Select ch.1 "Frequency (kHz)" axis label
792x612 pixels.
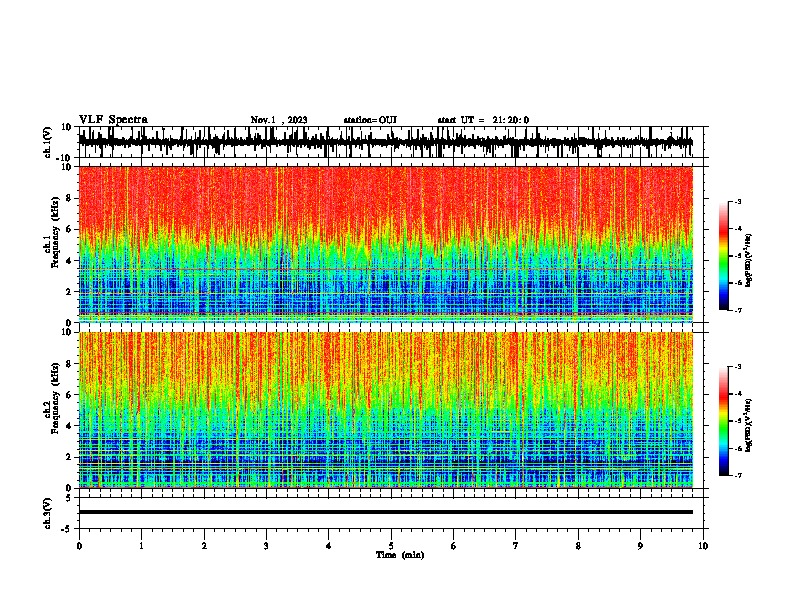pyautogui.click(x=55, y=232)
